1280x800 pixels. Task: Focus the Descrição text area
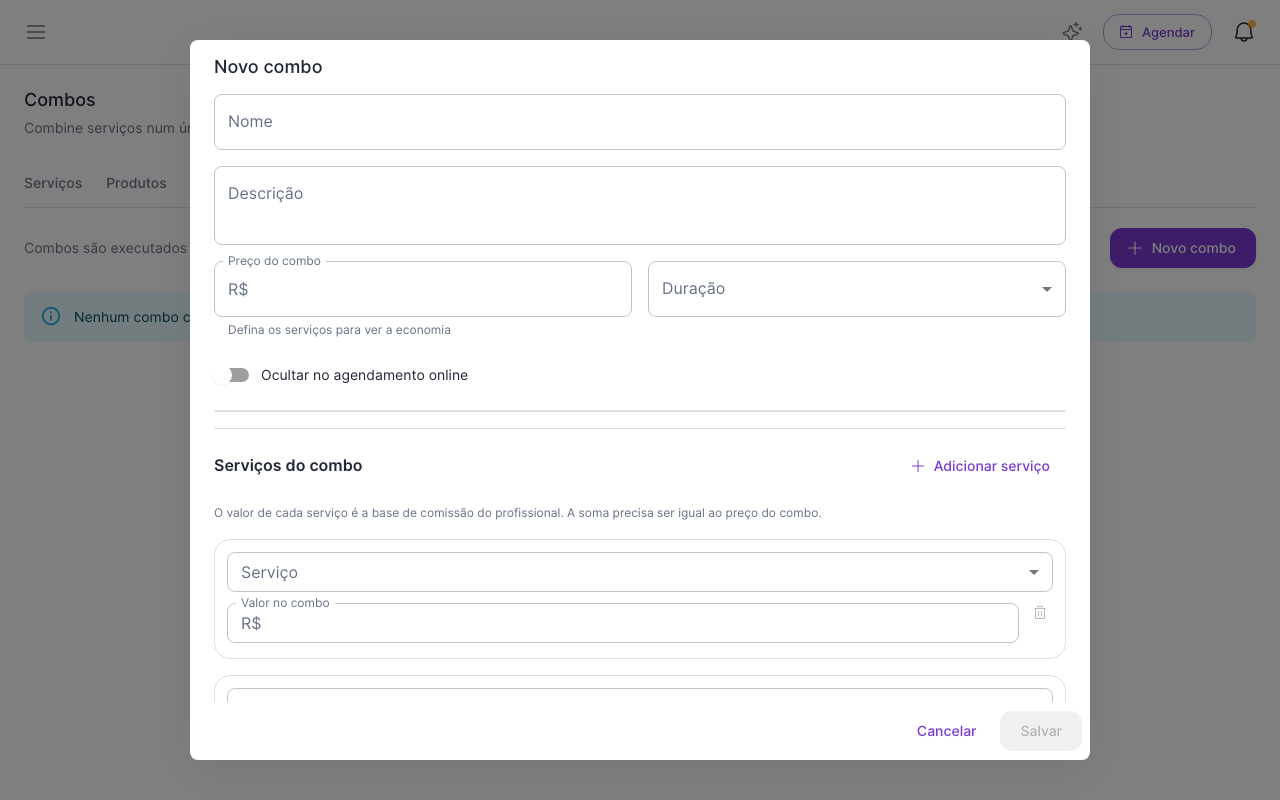click(640, 205)
